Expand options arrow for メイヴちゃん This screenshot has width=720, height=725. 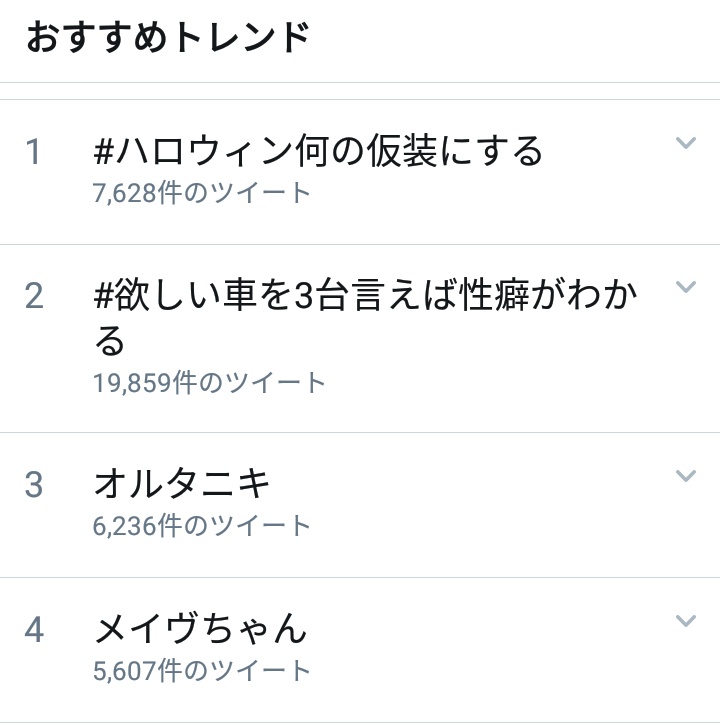pos(685,622)
